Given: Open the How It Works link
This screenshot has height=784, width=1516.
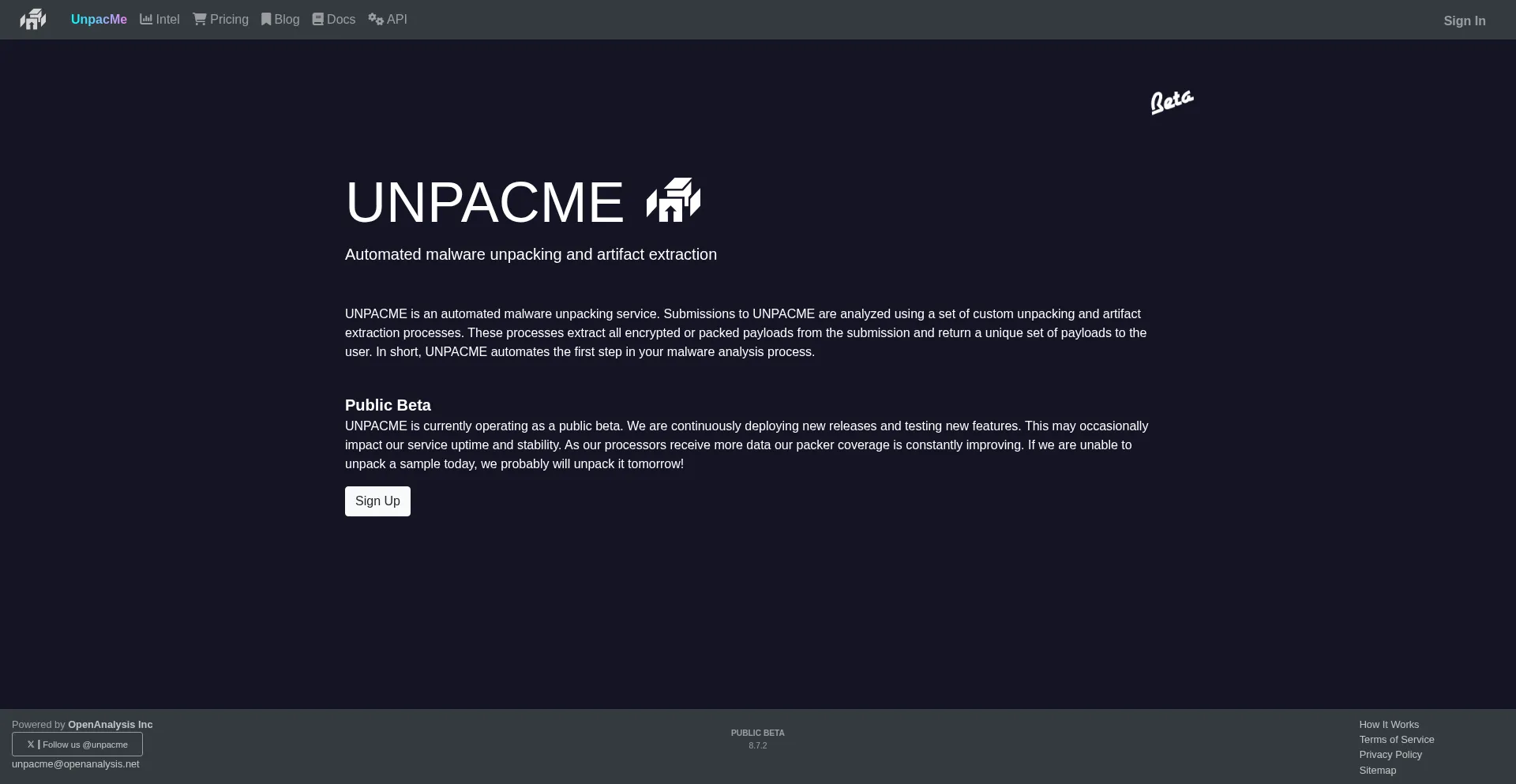Looking at the screenshot, I should coord(1389,725).
